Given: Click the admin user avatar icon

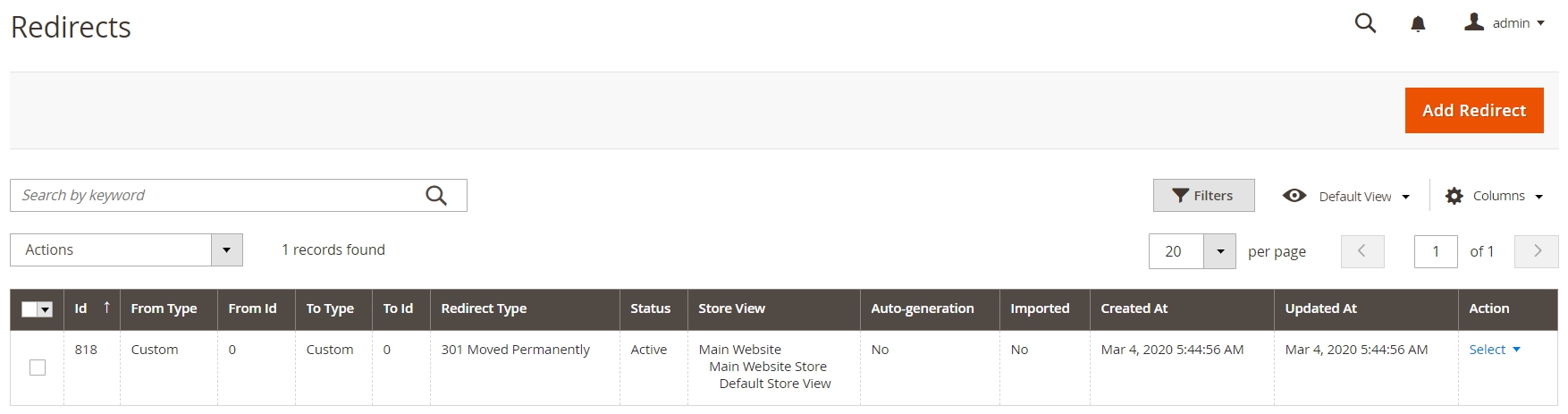Looking at the screenshot, I should pyautogui.click(x=1474, y=22).
